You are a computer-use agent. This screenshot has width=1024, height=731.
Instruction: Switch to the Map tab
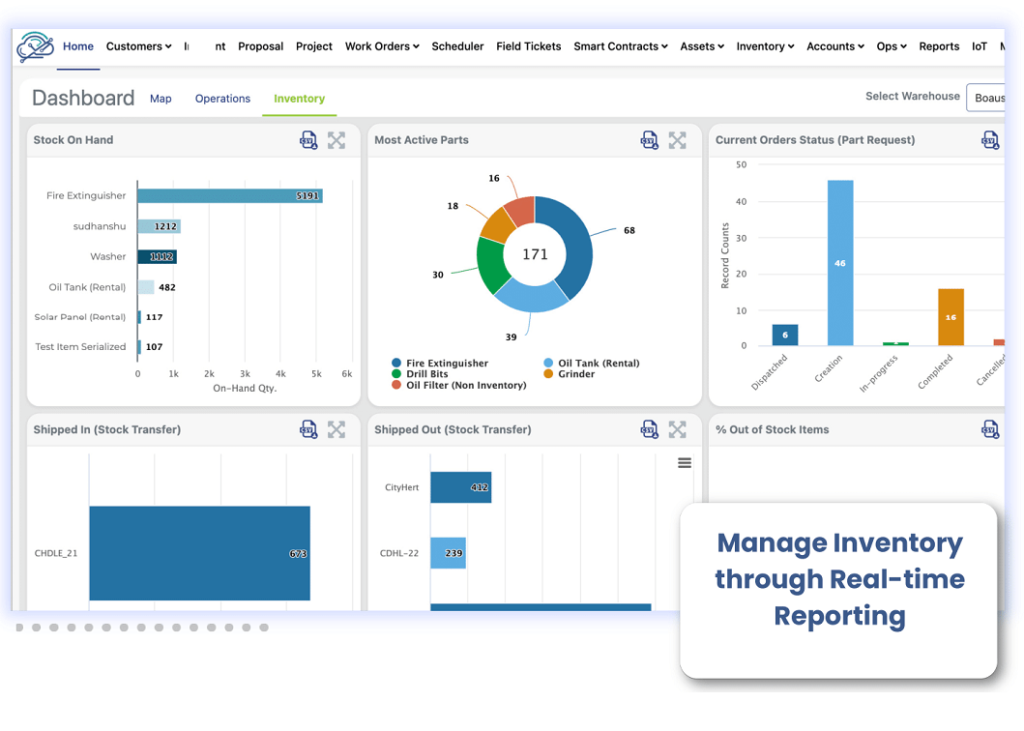(x=161, y=98)
